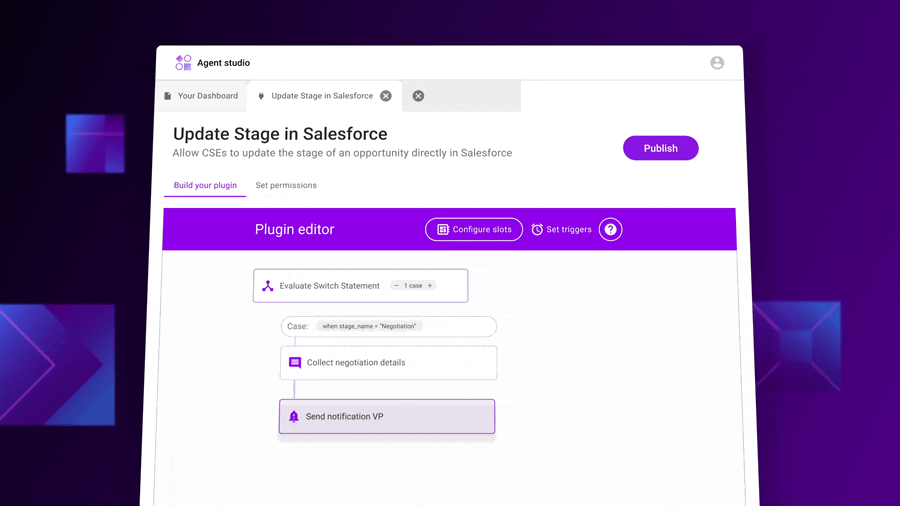Click the help question mark icon
The image size is (900, 506).
tap(610, 229)
